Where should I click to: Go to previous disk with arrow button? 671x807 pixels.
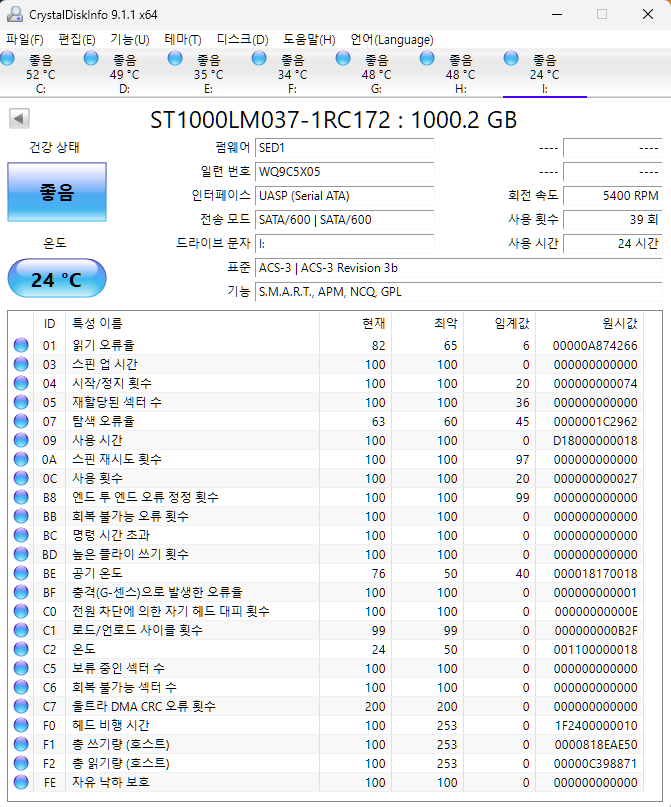tap(19, 119)
